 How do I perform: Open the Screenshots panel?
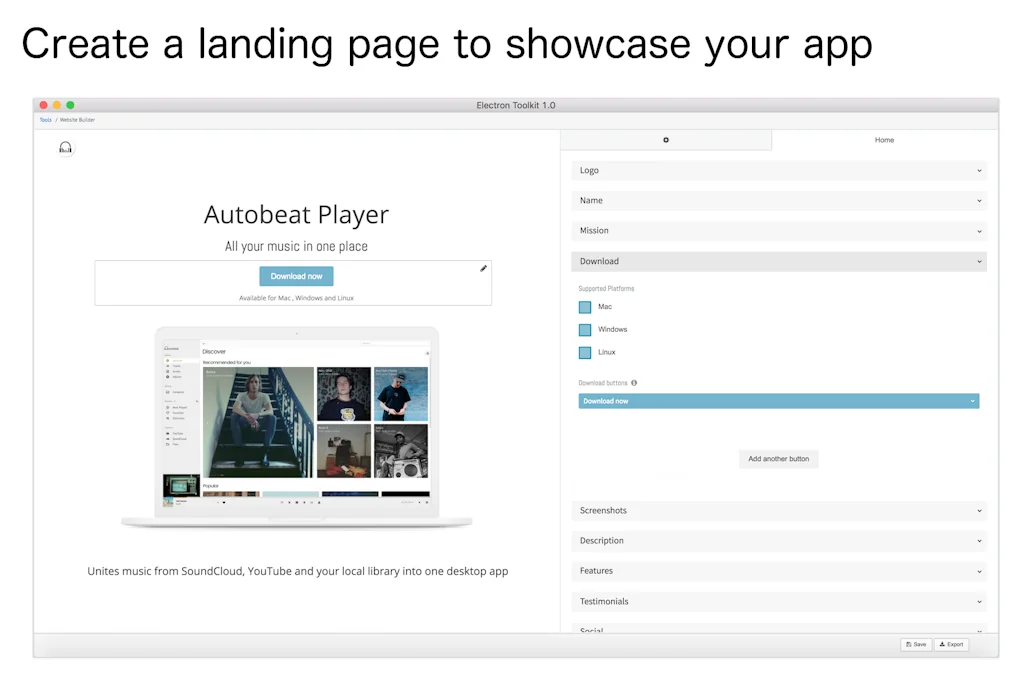tap(778, 510)
